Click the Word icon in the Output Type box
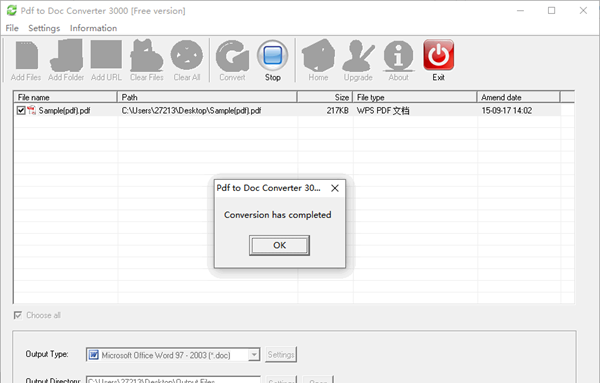This screenshot has height=383, width=600. pos(94,355)
